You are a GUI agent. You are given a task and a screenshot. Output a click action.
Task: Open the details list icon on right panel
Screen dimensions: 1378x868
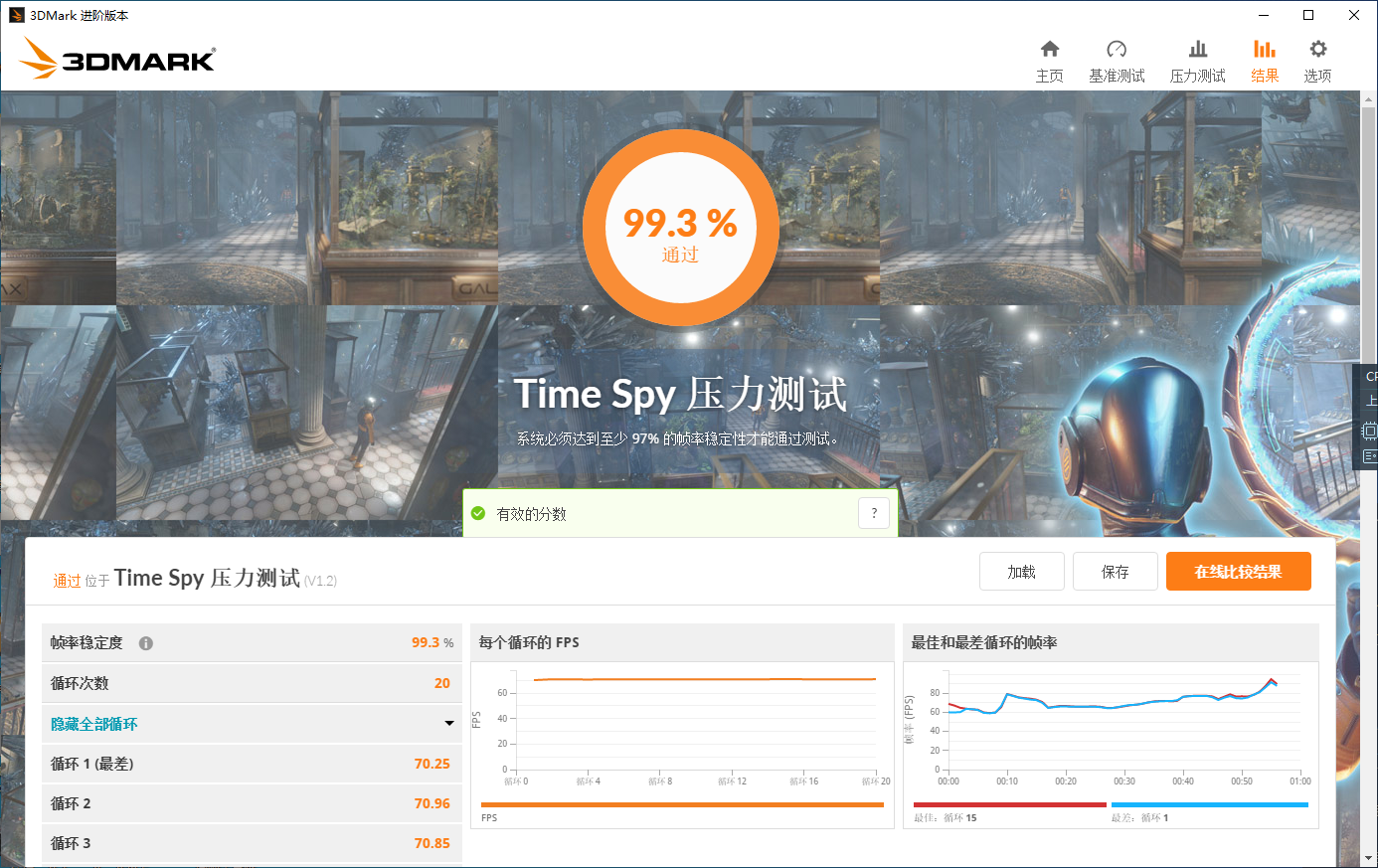[1368, 456]
